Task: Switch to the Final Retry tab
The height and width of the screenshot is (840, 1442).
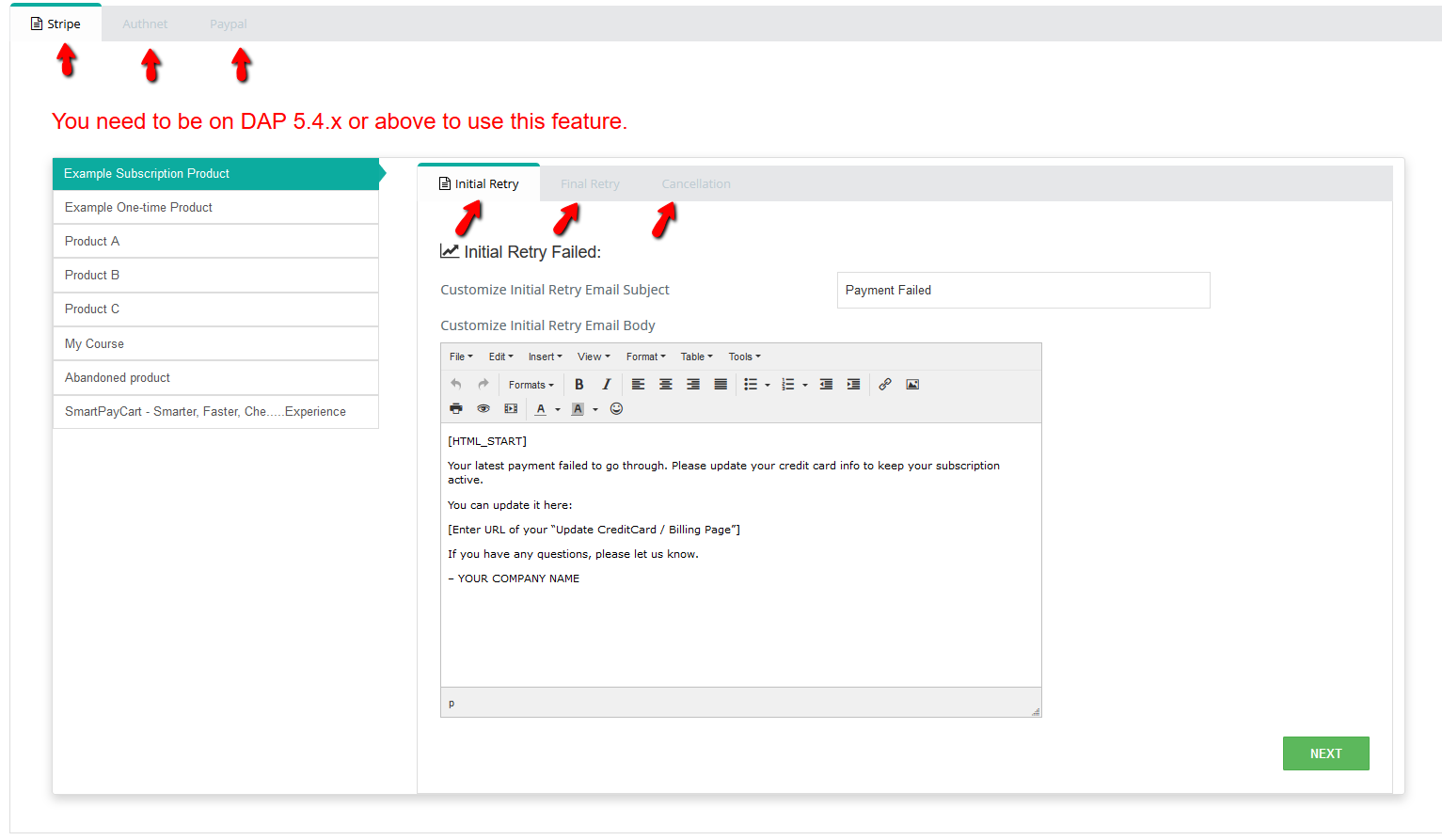Action: [590, 184]
